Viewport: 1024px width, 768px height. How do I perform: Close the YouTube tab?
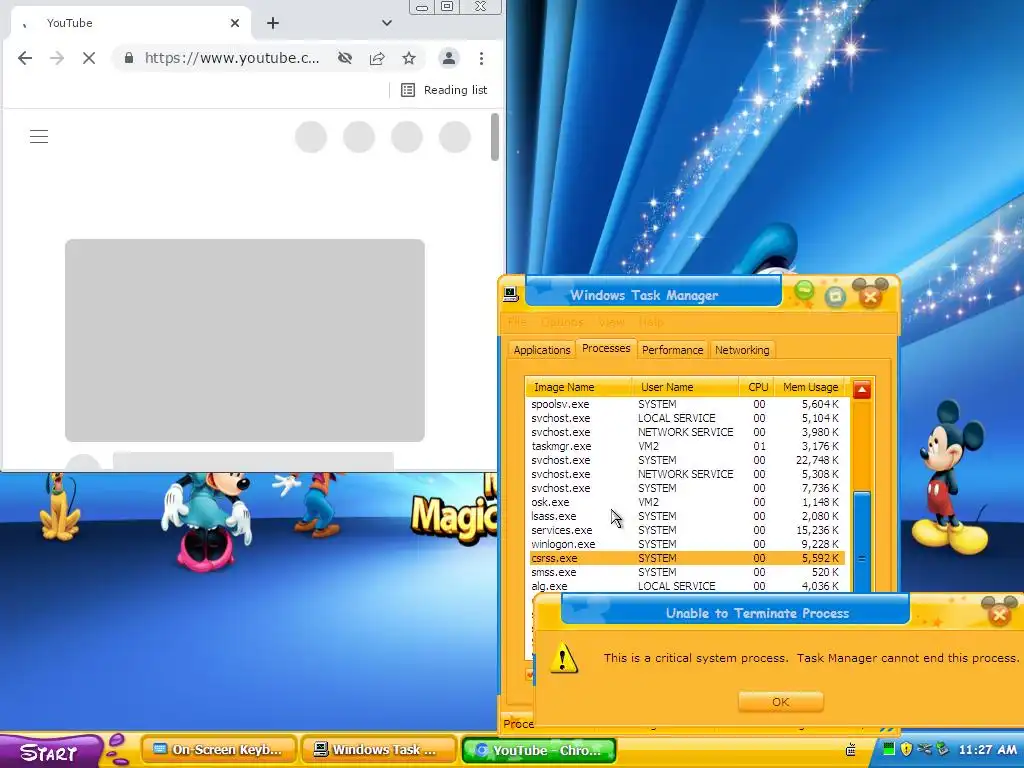(235, 23)
